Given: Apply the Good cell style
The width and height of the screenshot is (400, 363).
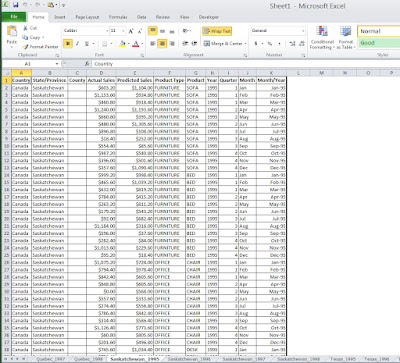Looking at the screenshot, I should click(379, 43).
